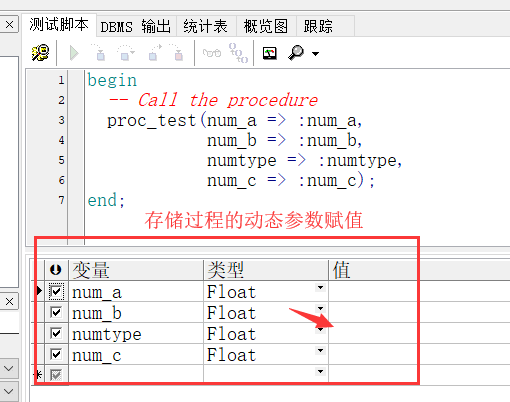
Task: Click the 变量 column header
Action: pyautogui.click(x=136, y=270)
